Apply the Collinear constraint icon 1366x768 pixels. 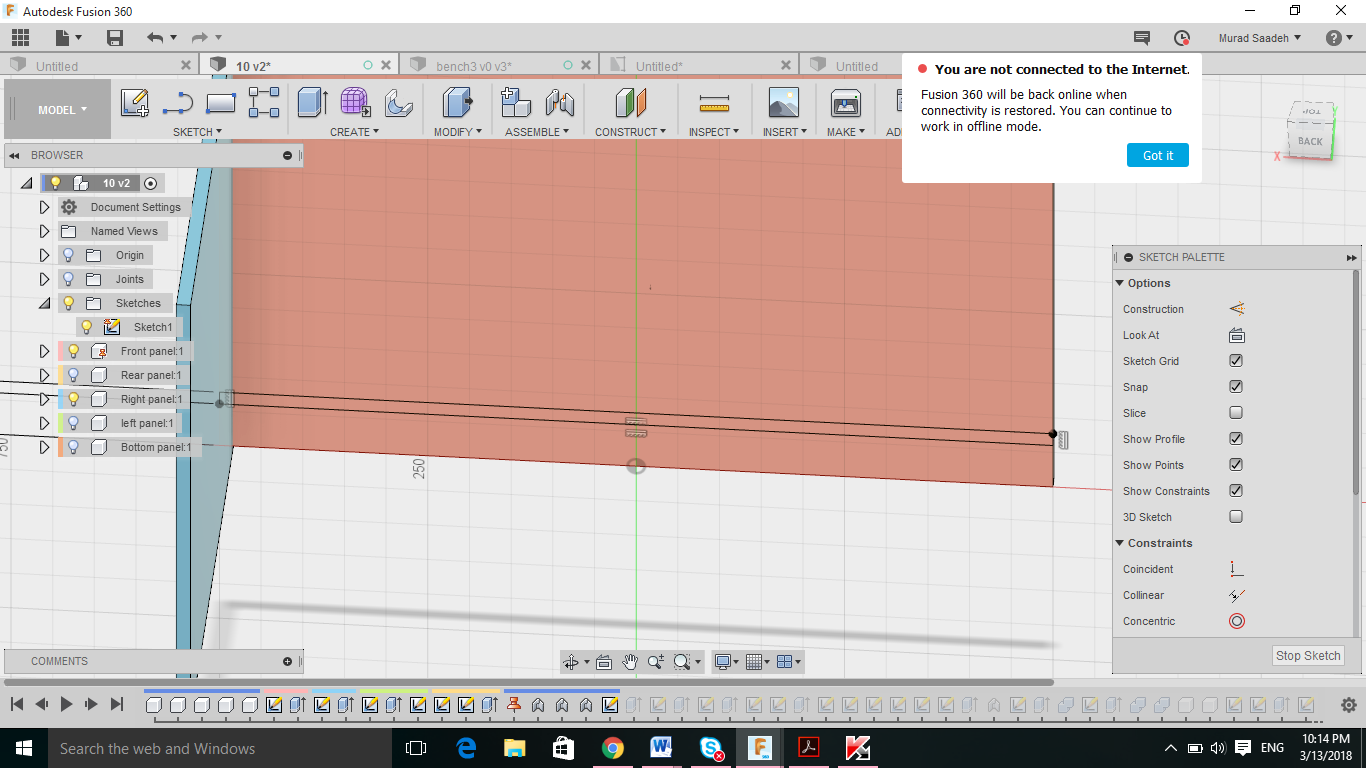coord(1237,595)
